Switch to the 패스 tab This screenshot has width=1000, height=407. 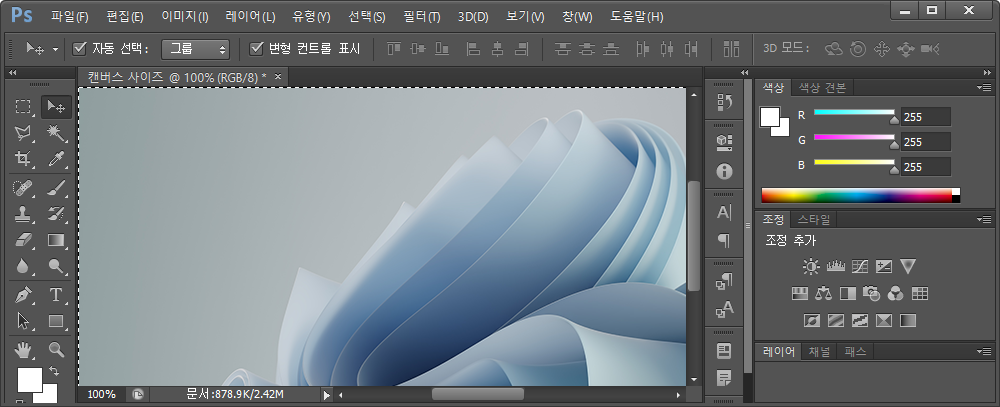854,351
